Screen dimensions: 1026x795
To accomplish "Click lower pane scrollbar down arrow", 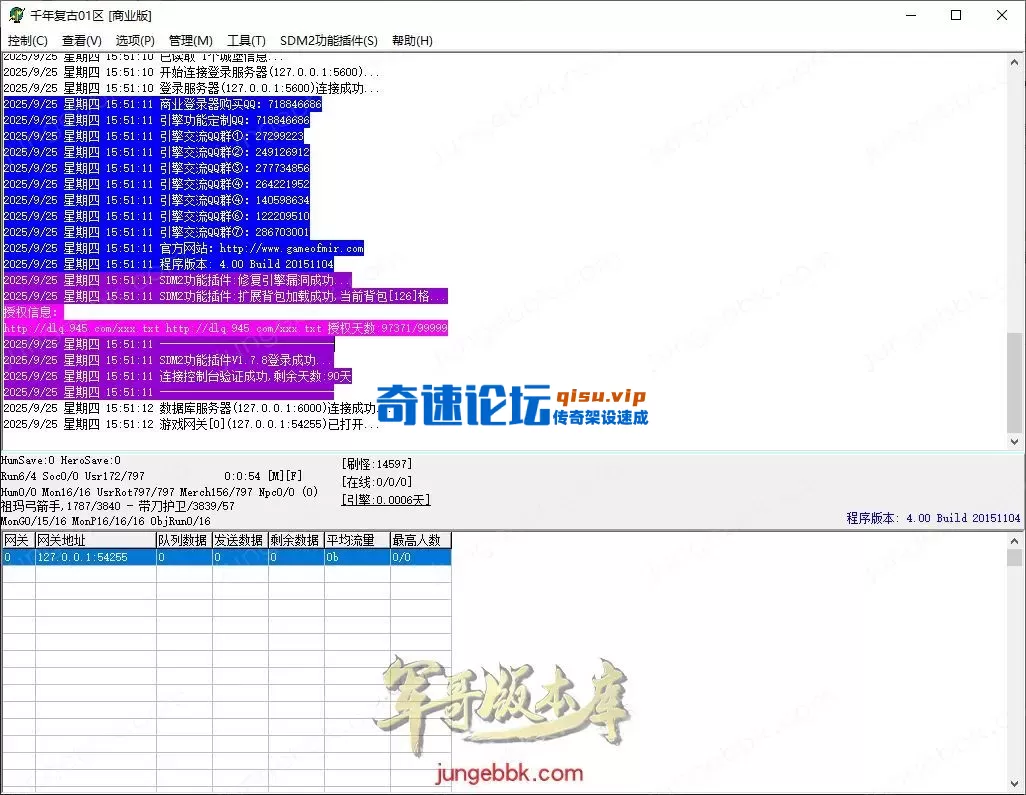I will (1014, 783).
